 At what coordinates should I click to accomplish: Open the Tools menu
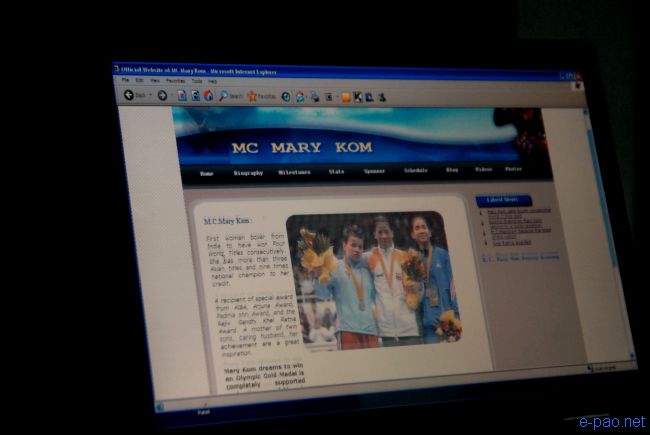[x=197, y=81]
